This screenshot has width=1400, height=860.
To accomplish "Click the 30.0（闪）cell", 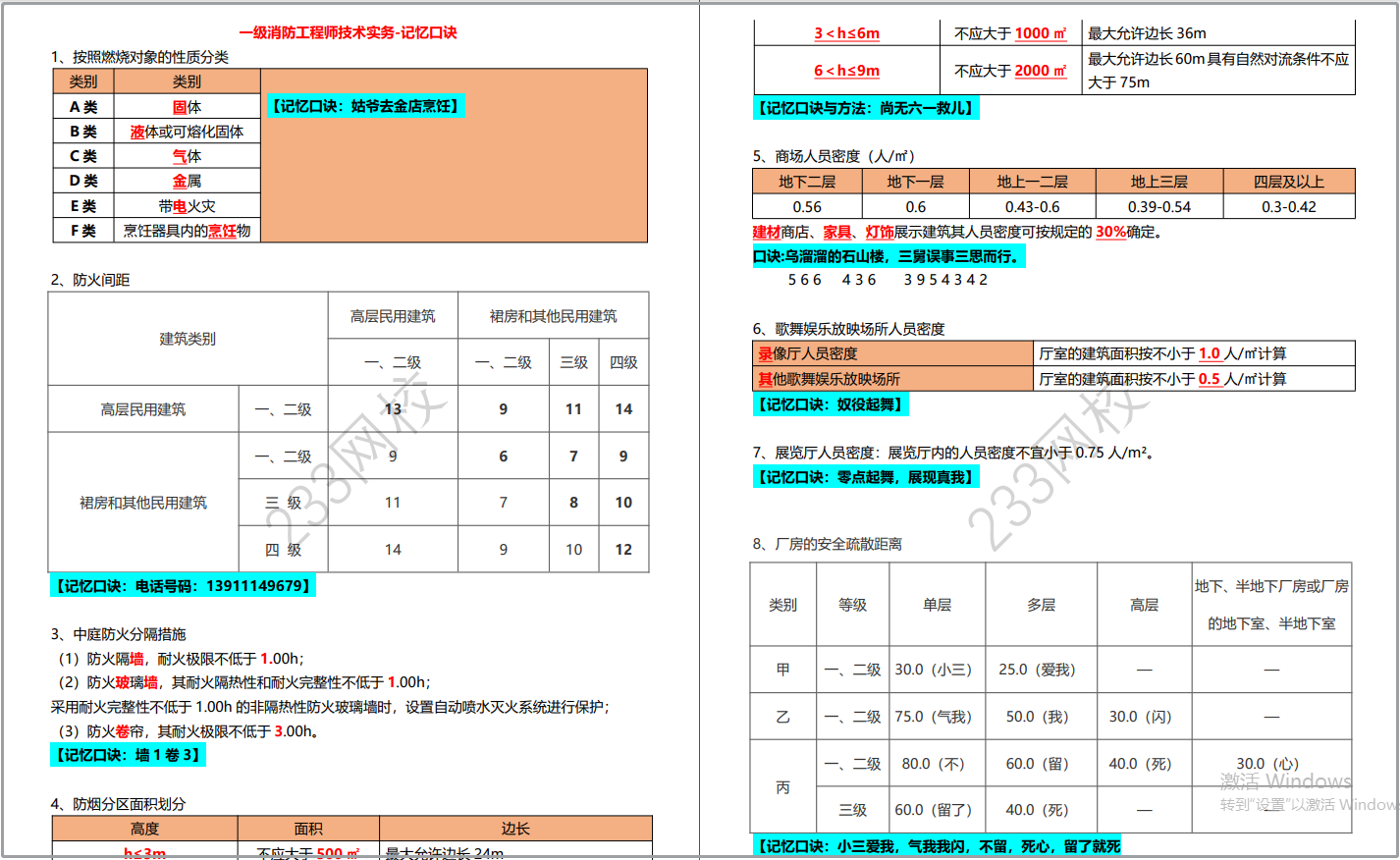I will 1144,717.
